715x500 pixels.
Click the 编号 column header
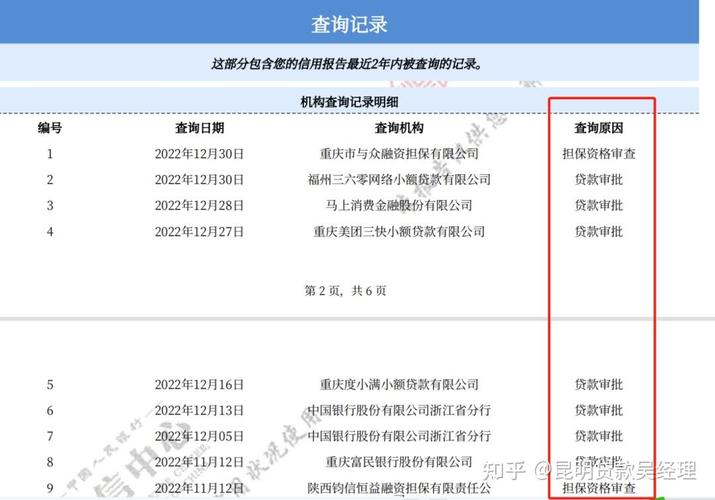50,128
